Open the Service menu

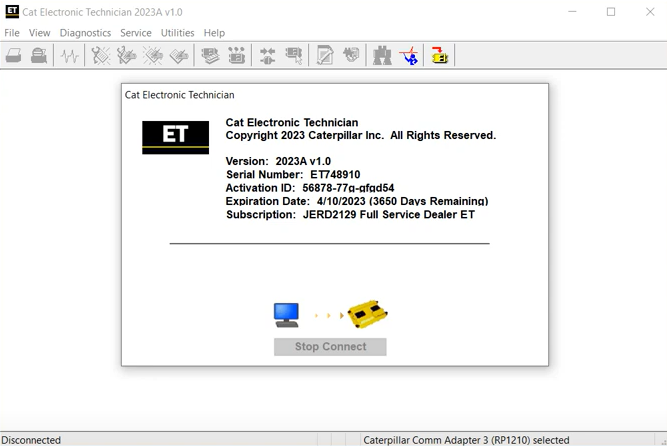click(x=136, y=33)
